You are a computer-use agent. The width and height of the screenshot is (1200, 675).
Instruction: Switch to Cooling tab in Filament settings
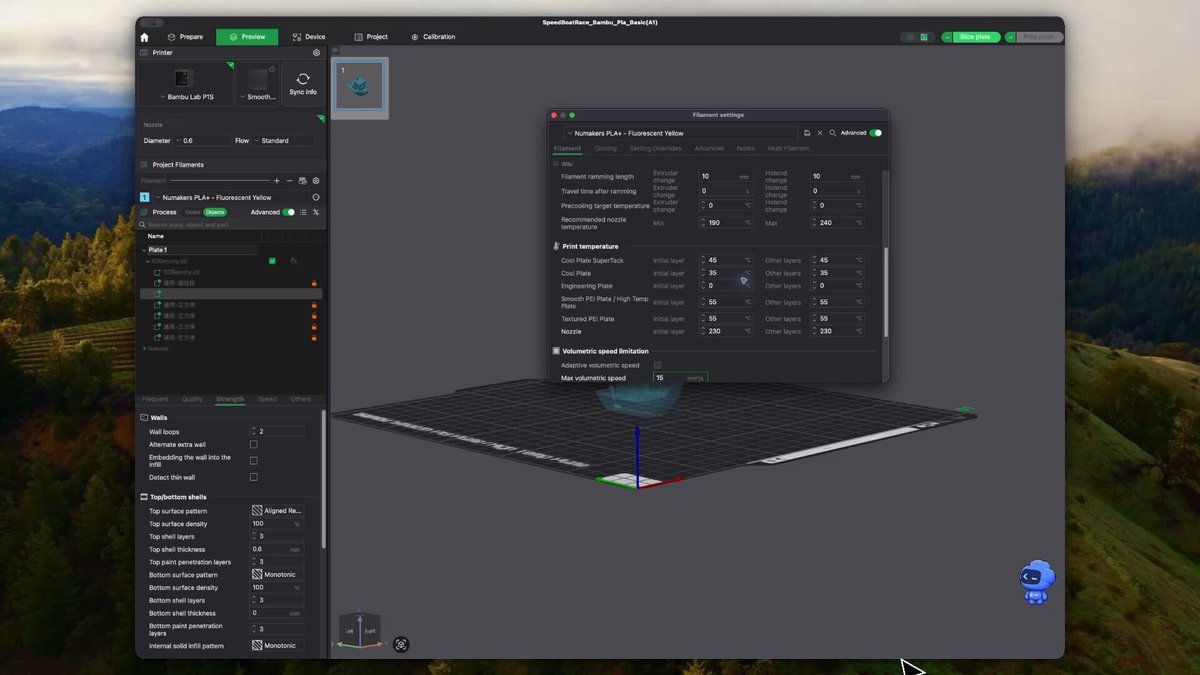point(606,148)
